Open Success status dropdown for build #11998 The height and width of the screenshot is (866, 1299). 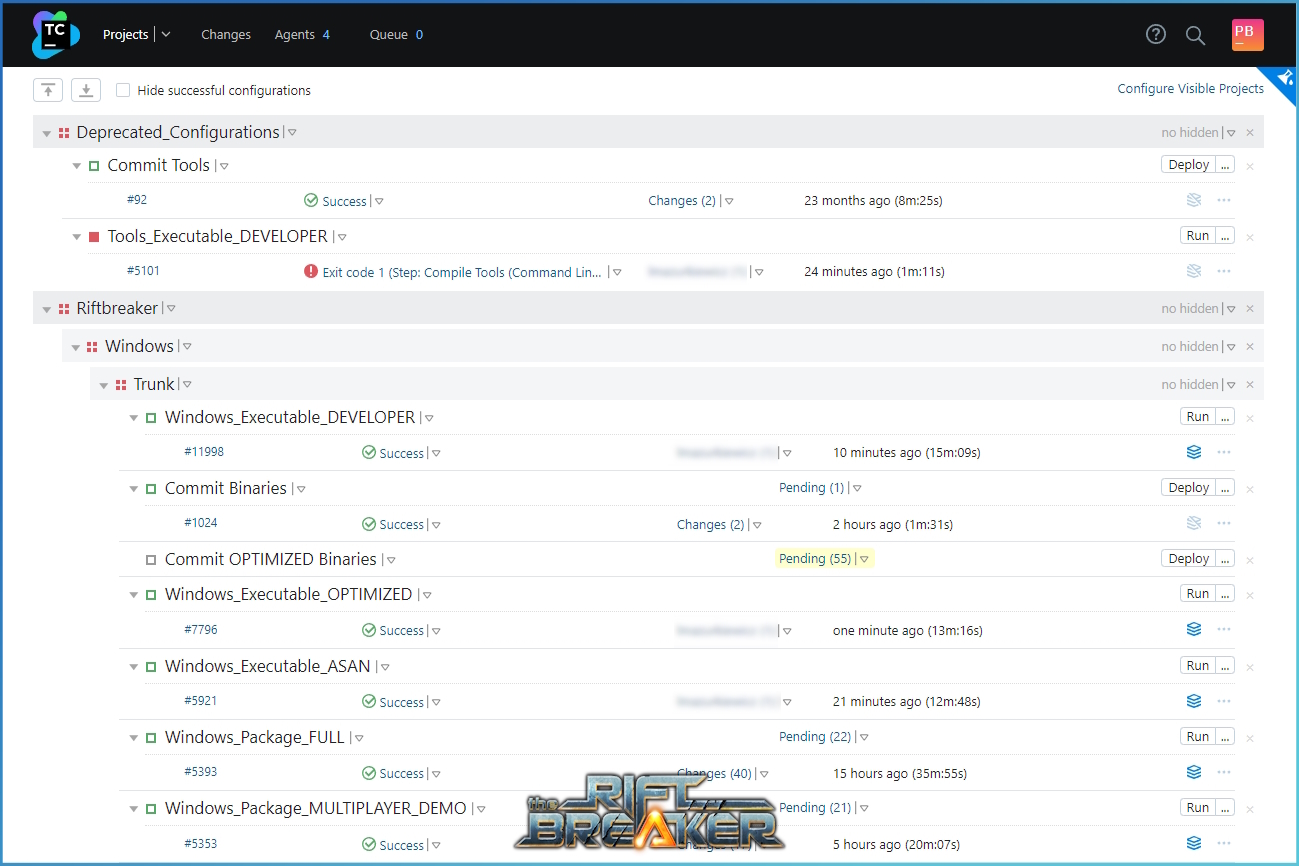pos(436,453)
